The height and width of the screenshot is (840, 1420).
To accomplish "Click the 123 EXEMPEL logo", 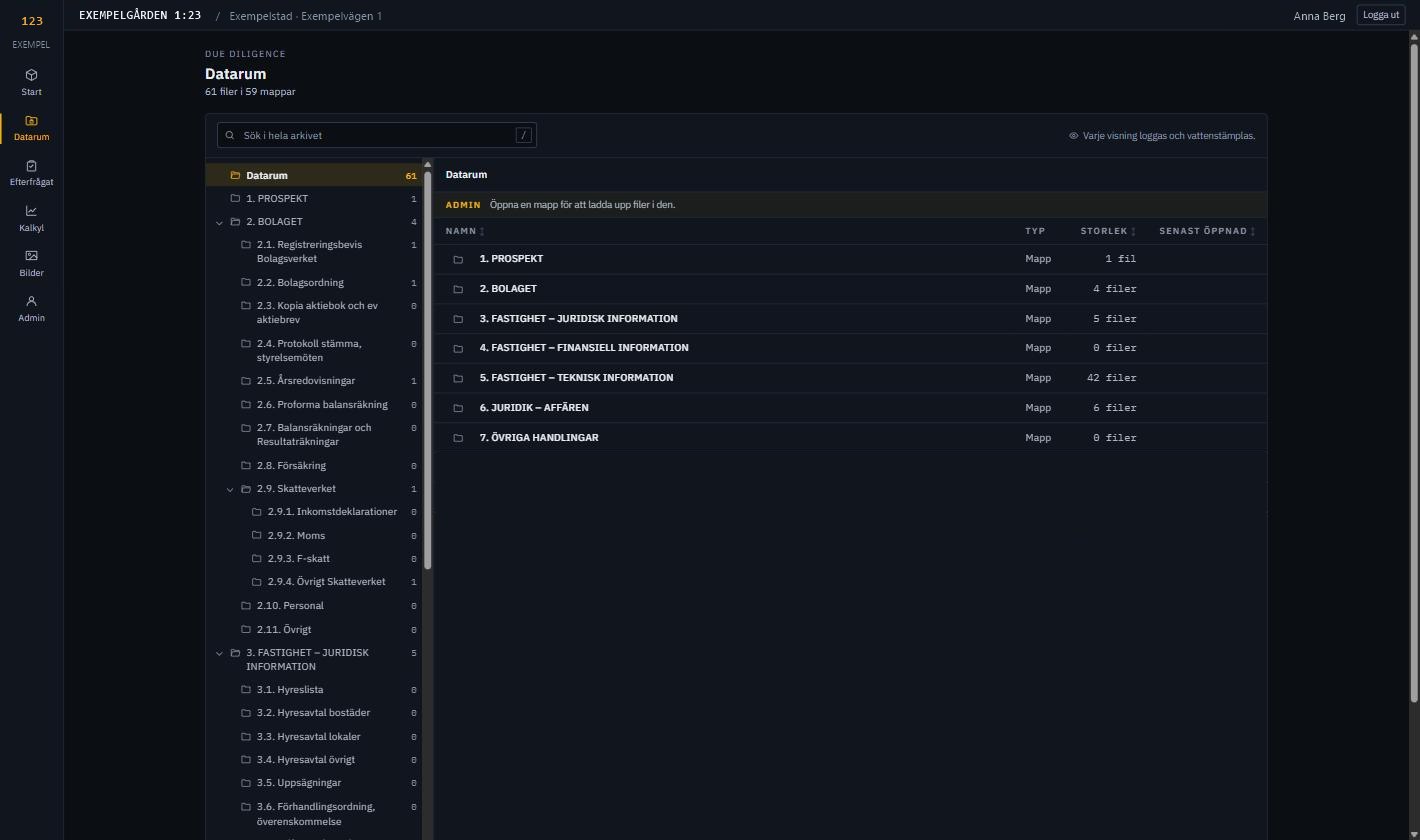I will coord(31,30).
